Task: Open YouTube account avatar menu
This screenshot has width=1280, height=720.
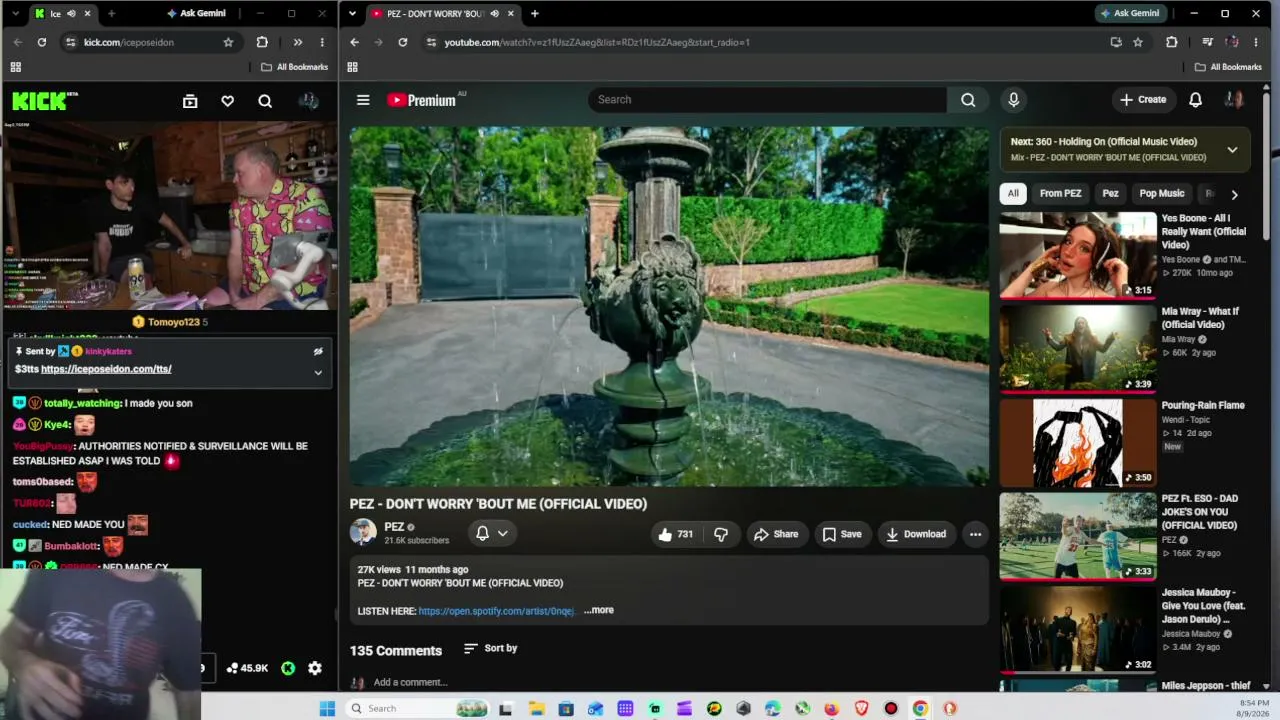Action: 1234,100
